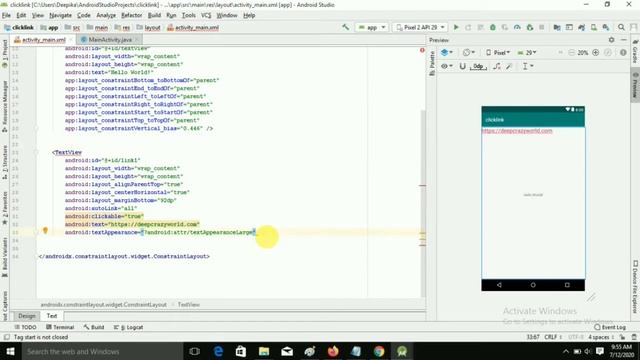Open Microsoft Edge from taskbar
640x360 pixels.
(x=218, y=351)
